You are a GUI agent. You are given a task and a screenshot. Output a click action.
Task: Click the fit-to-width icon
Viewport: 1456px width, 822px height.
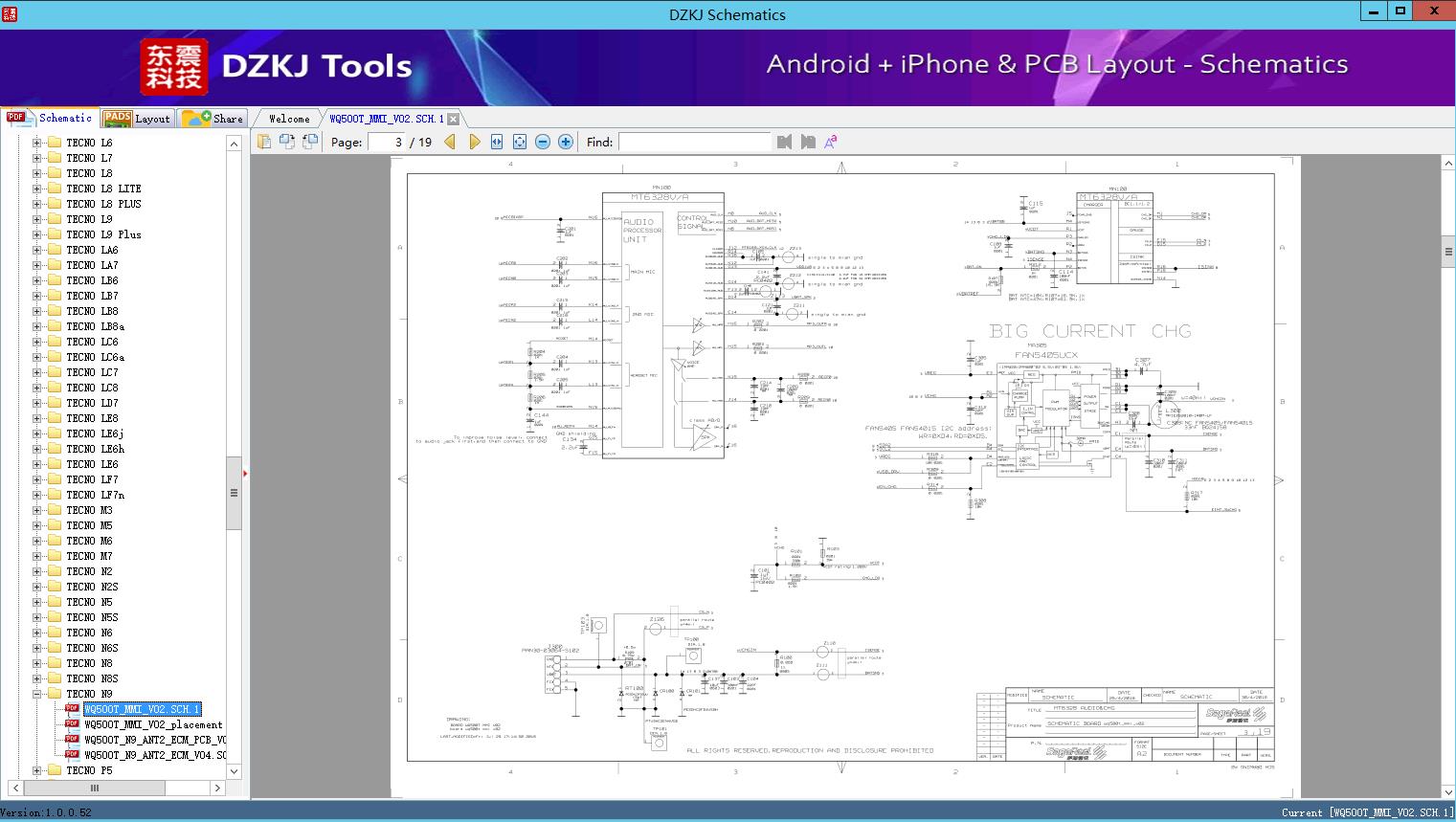[x=497, y=142]
